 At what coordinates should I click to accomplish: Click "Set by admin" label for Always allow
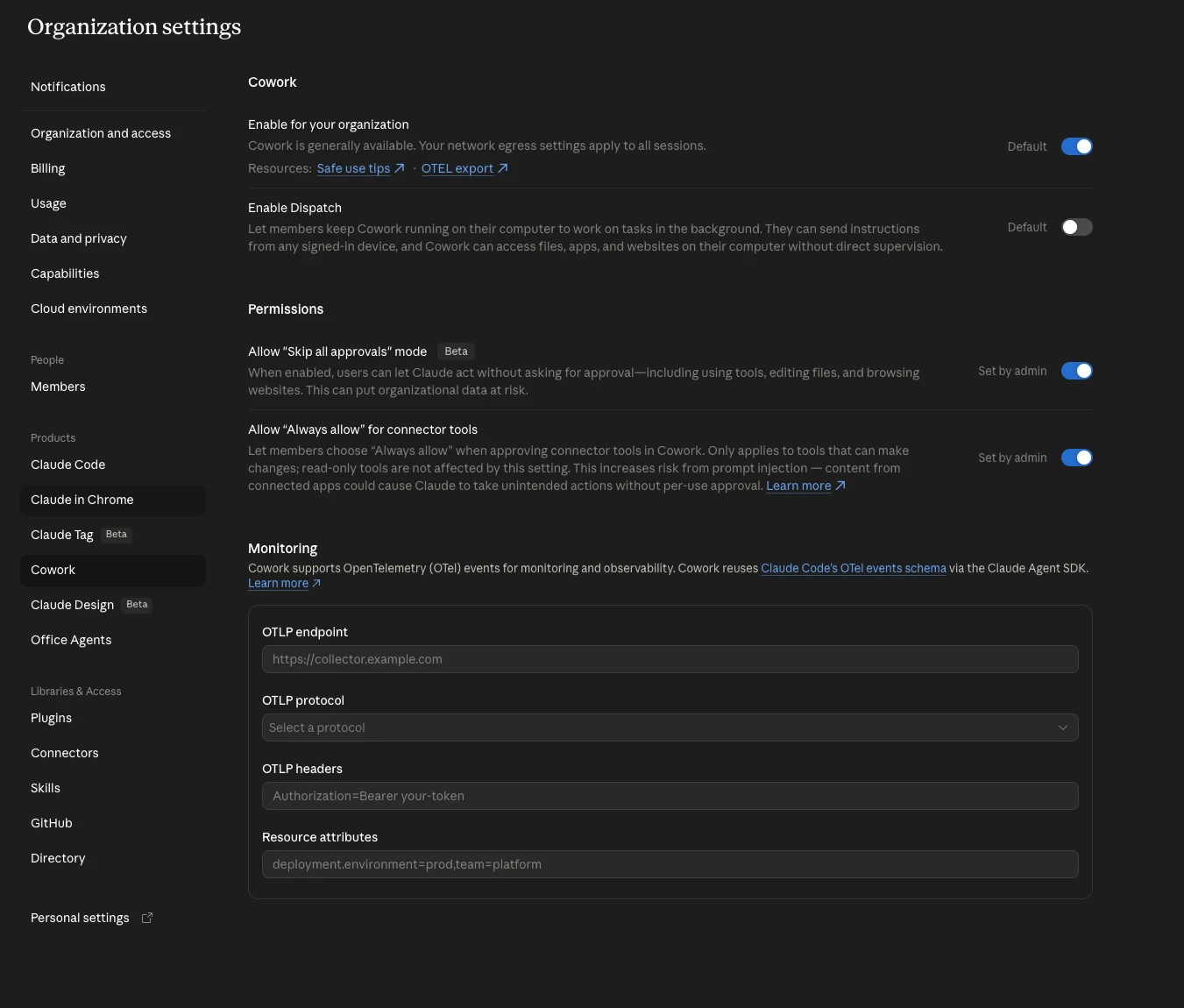pyautogui.click(x=1012, y=458)
